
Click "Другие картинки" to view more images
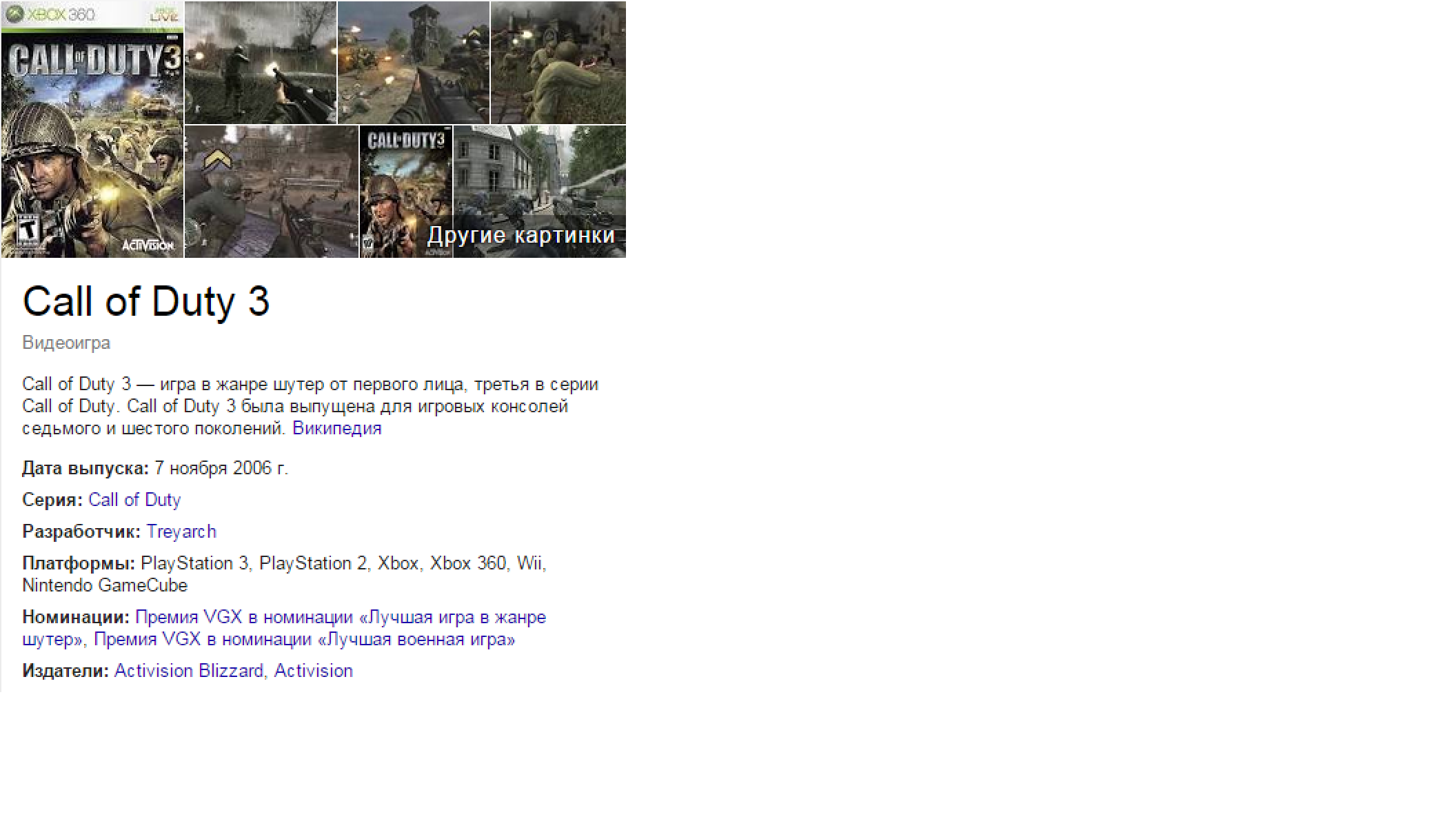521,235
